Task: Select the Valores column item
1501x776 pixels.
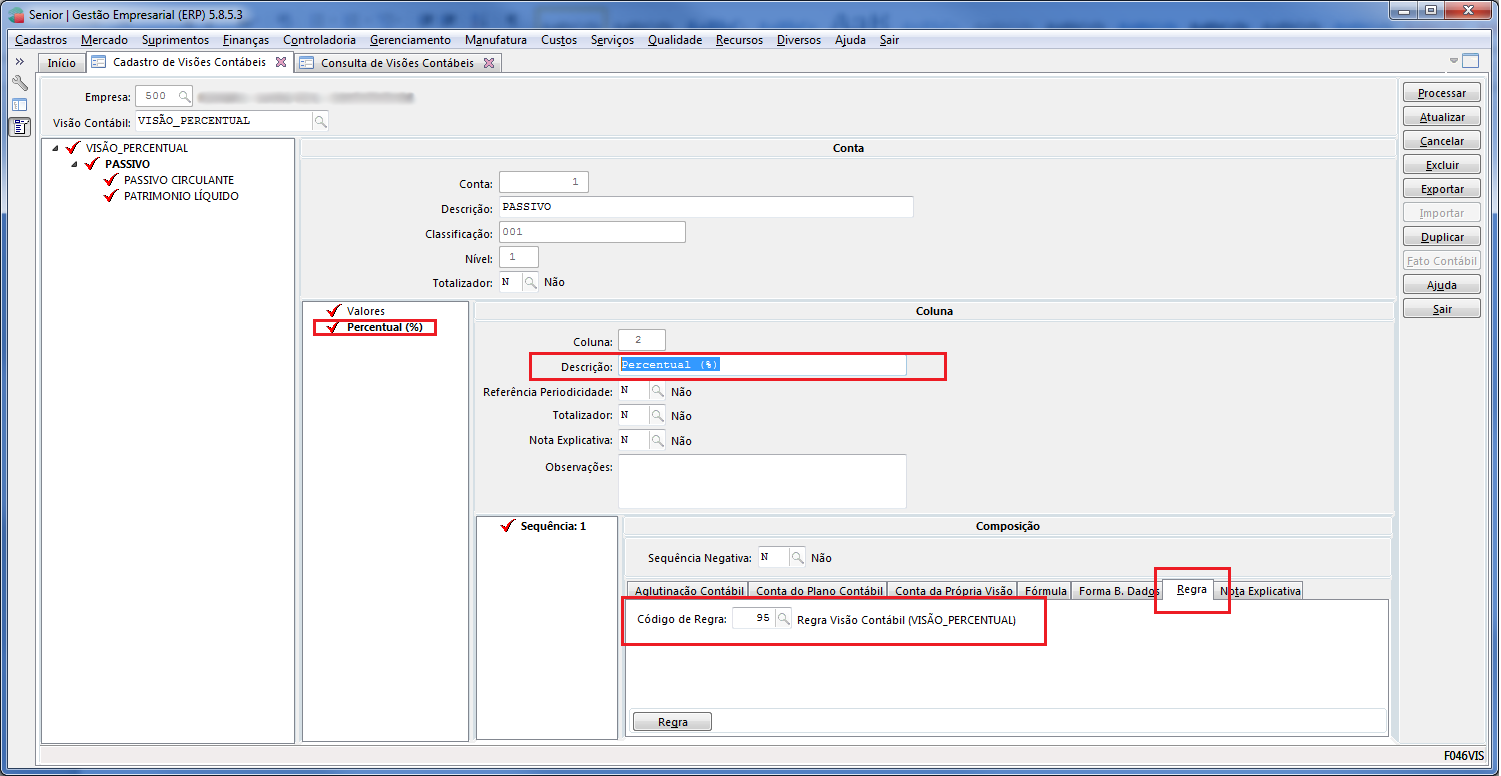Action: click(x=366, y=311)
